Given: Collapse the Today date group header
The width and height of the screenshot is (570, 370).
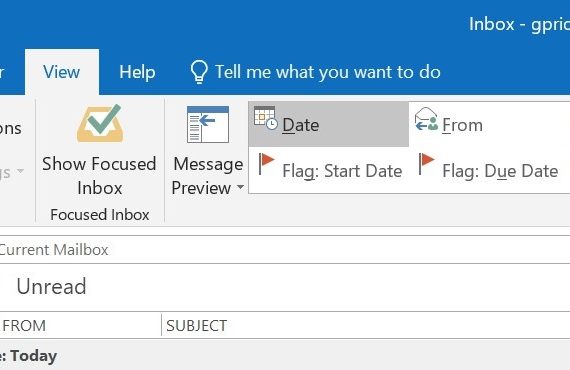Looking at the screenshot, I should pos(29,355).
